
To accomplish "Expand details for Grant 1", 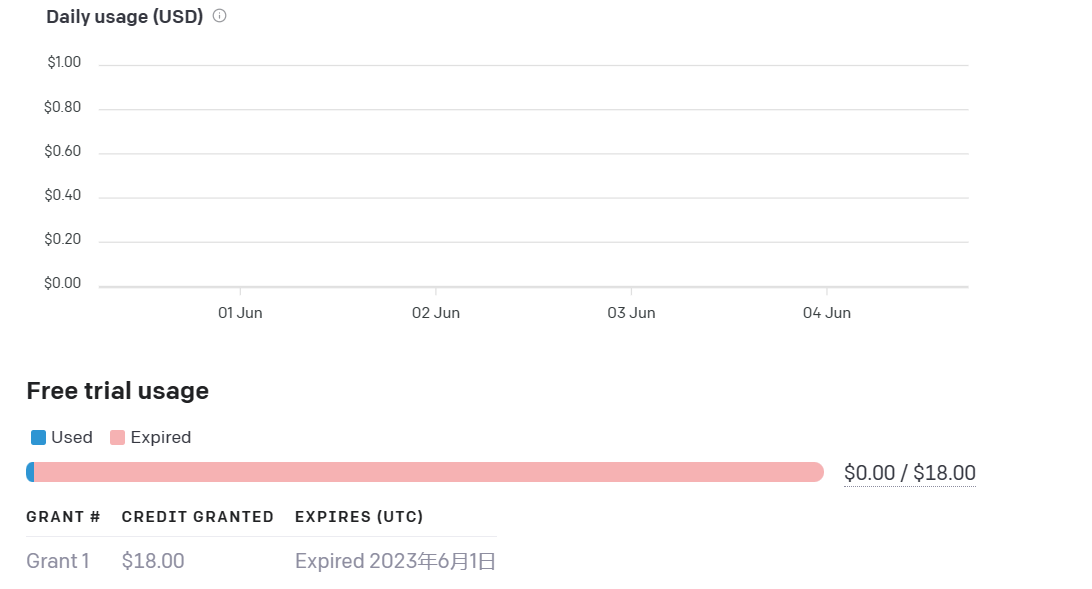I will pos(57,561).
